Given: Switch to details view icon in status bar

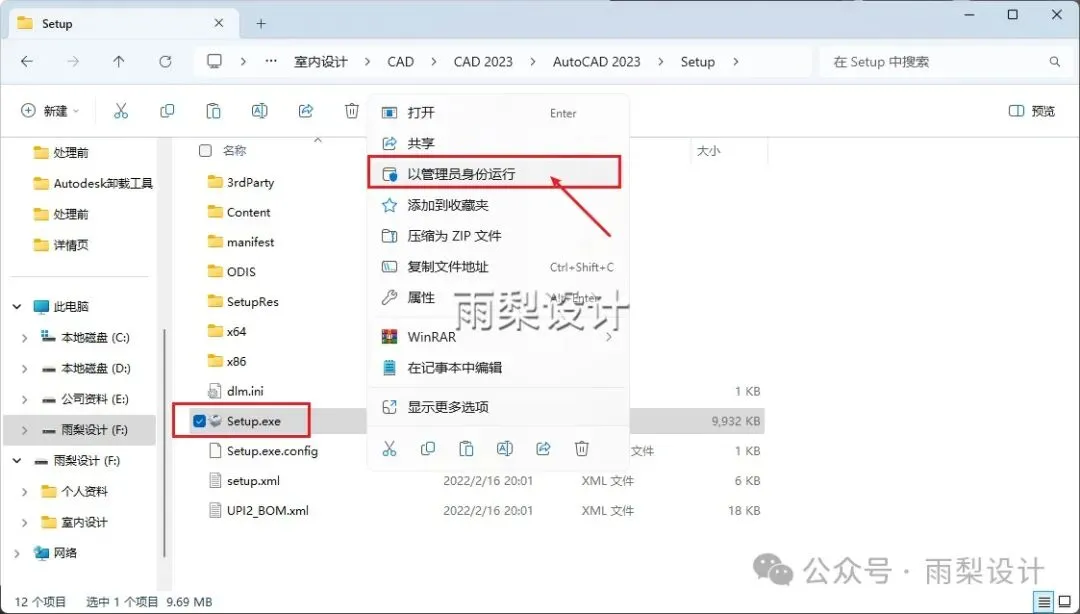Looking at the screenshot, I should (x=1044, y=601).
